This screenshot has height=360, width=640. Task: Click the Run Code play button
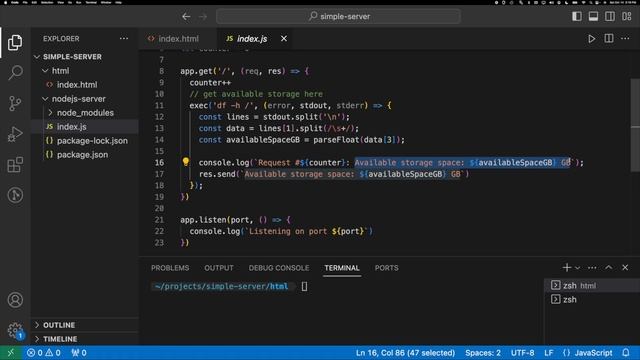591,39
